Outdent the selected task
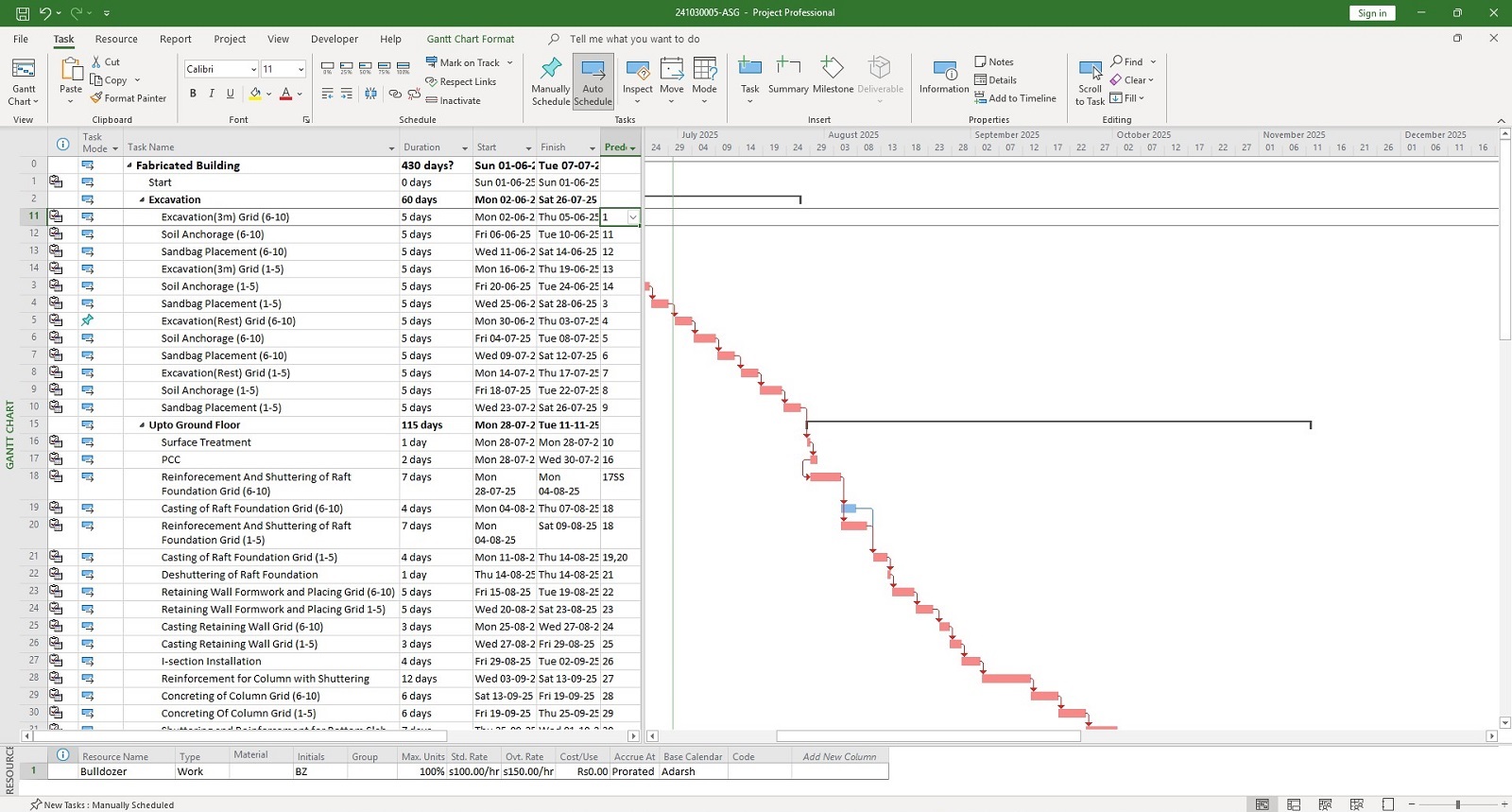Screen dimensions: 1512x812 [x=328, y=94]
